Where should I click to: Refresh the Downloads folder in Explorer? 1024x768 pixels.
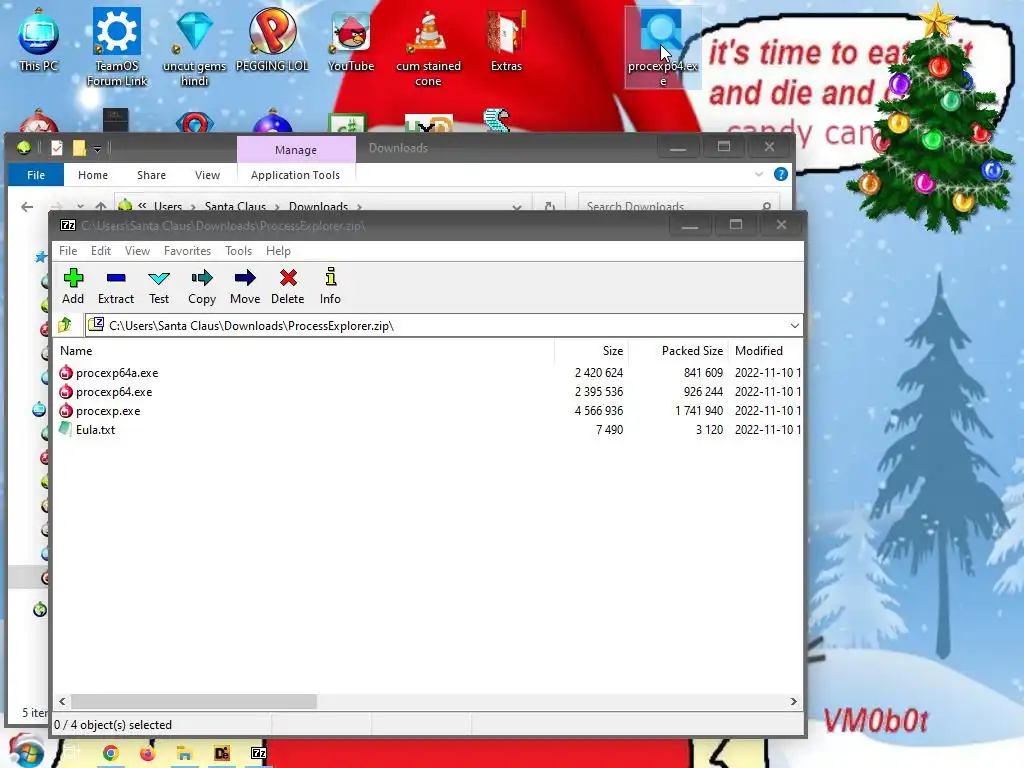click(x=550, y=206)
